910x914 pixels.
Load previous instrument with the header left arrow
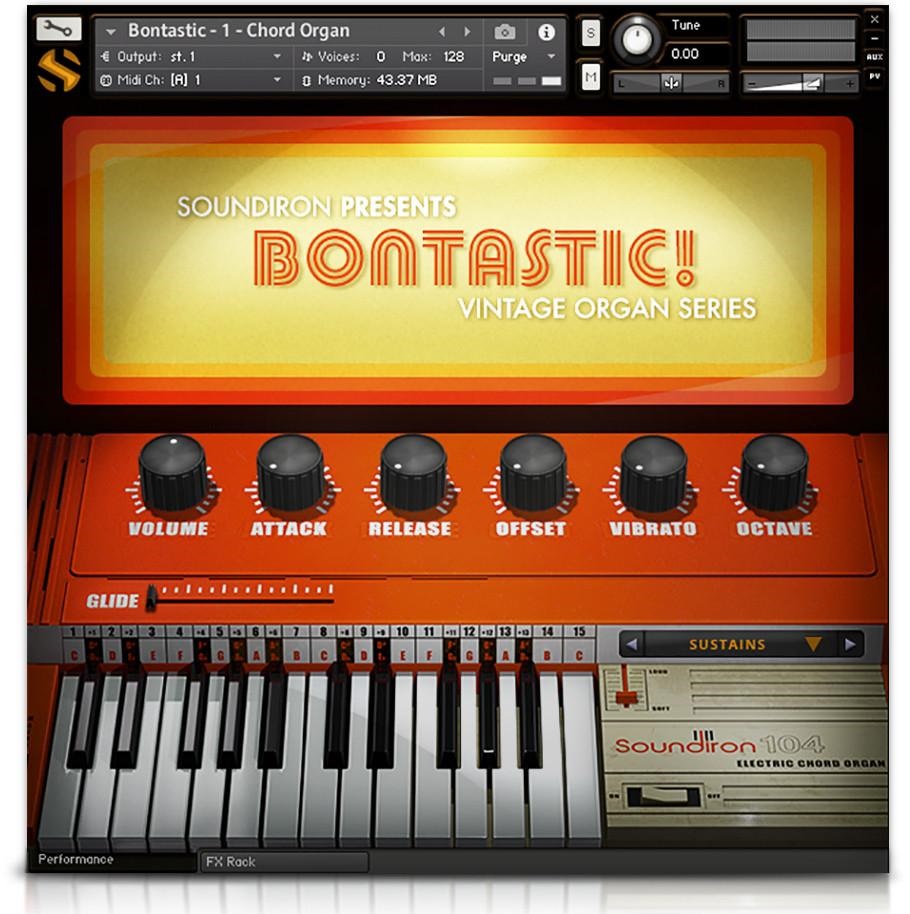pyautogui.click(x=442, y=32)
